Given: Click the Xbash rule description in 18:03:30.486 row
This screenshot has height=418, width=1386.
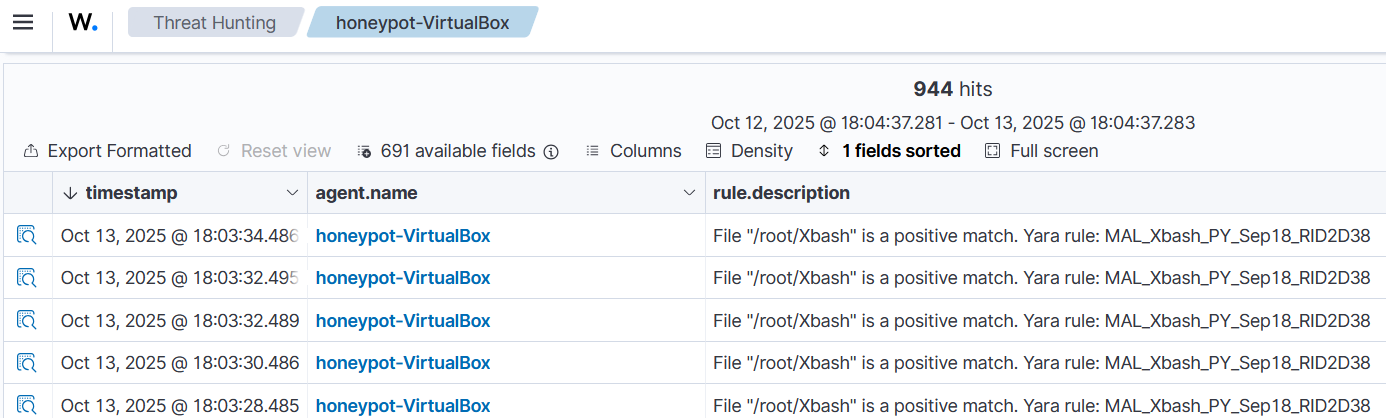Looking at the screenshot, I should click(x=1041, y=363).
